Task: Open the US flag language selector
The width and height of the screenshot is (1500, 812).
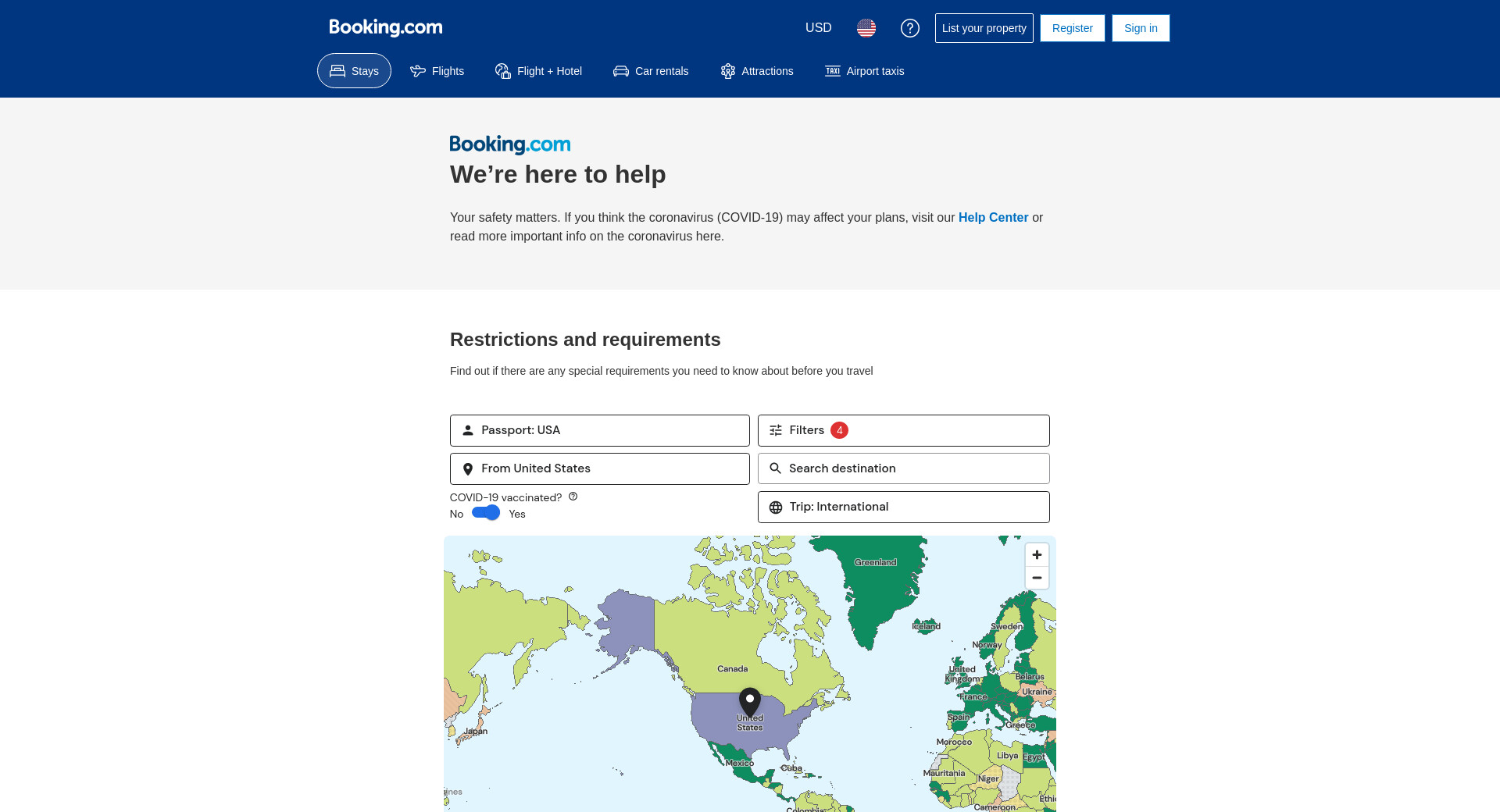Action: pyautogui.click(x=866, y=28)
